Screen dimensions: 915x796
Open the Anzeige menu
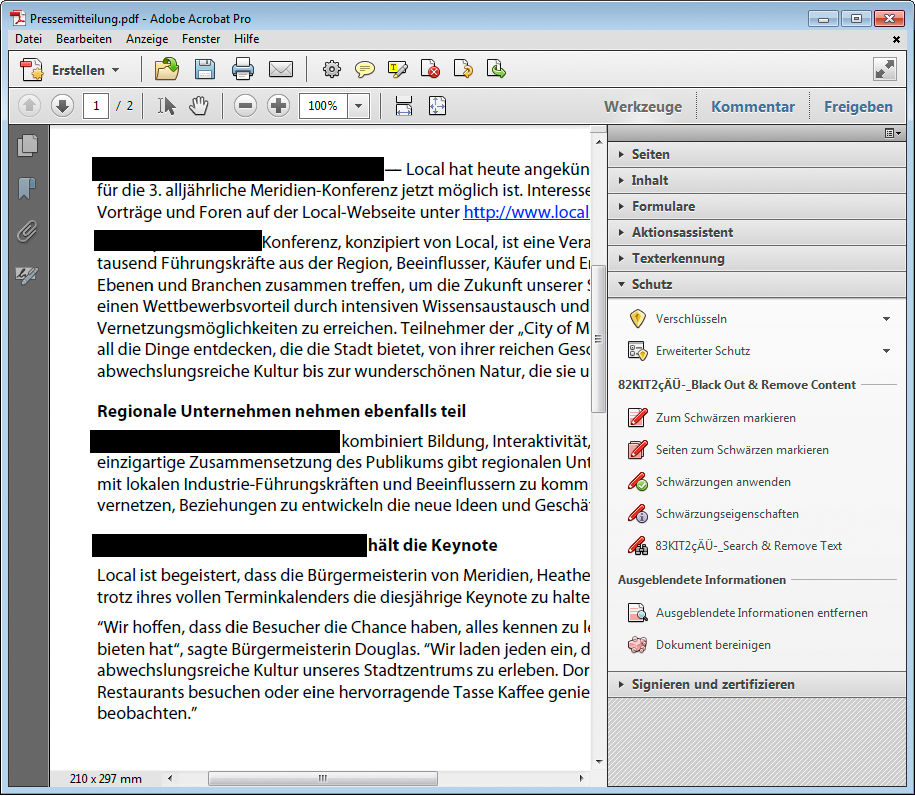pos(147,39)
